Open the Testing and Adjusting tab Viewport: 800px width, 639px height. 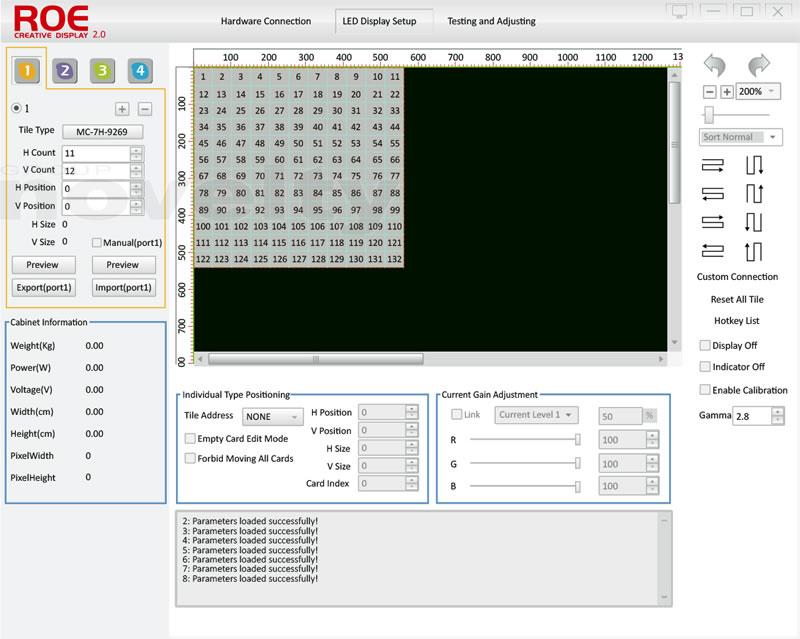[x=491, y=21]
